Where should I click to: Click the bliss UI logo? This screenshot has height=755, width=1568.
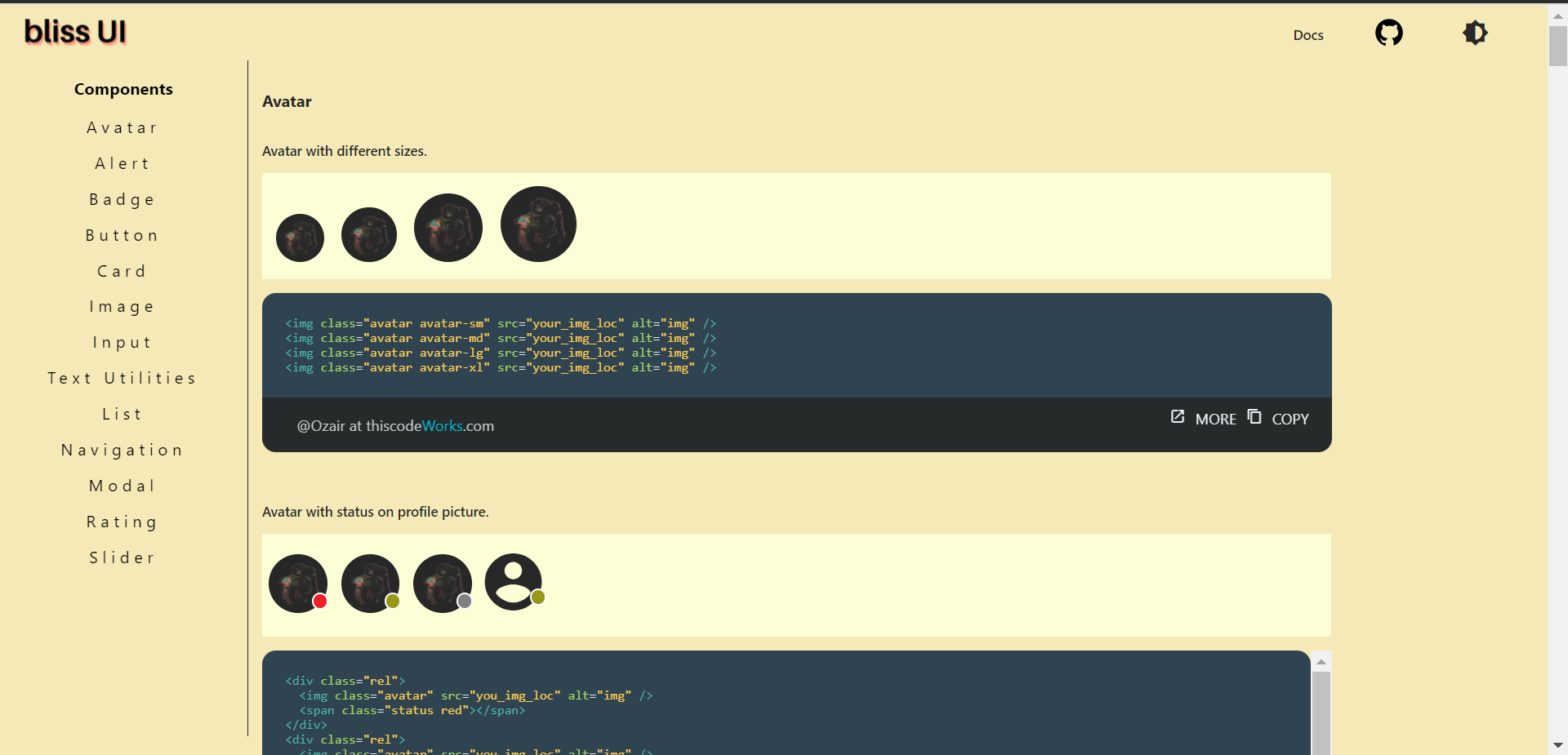click(x=75, y=32)
